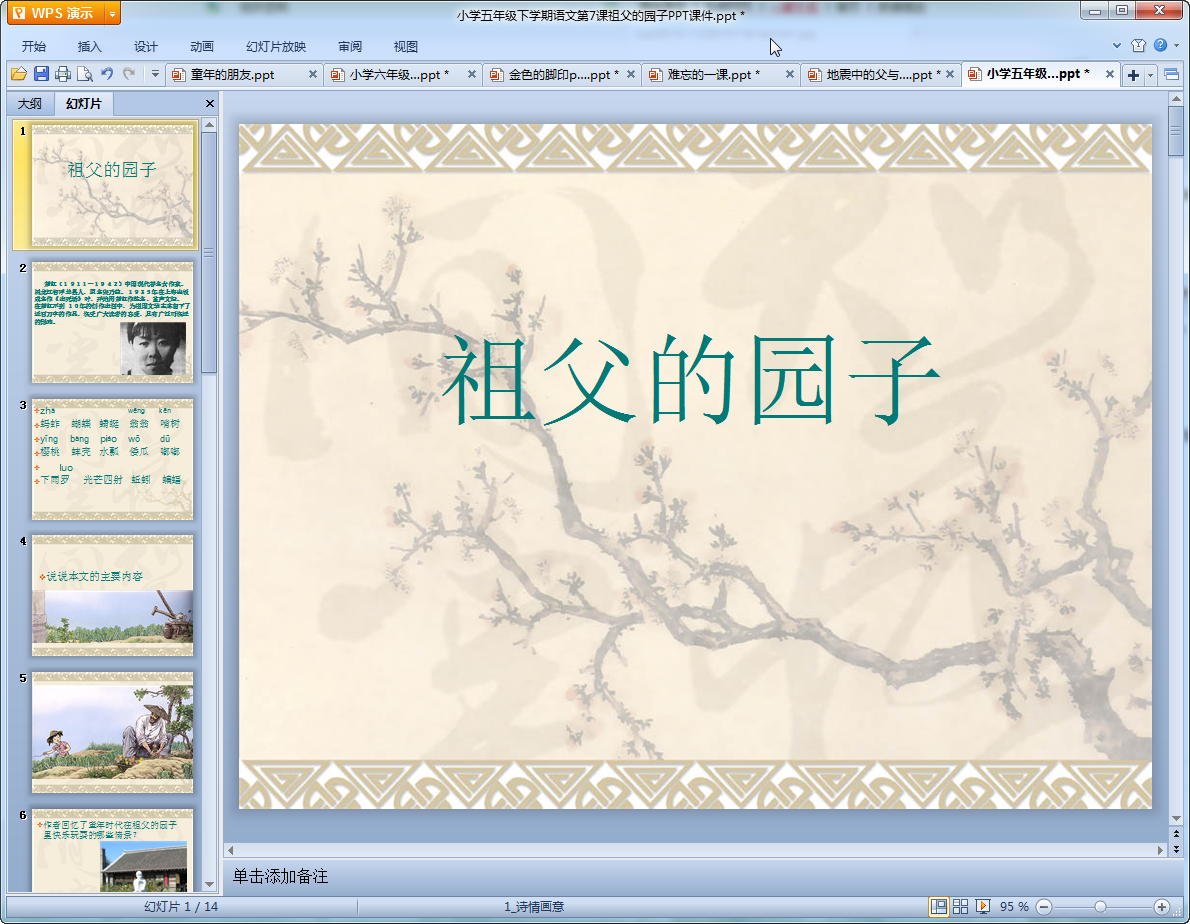
Task: Click the Open folder icon
Action: pos(19,74)
